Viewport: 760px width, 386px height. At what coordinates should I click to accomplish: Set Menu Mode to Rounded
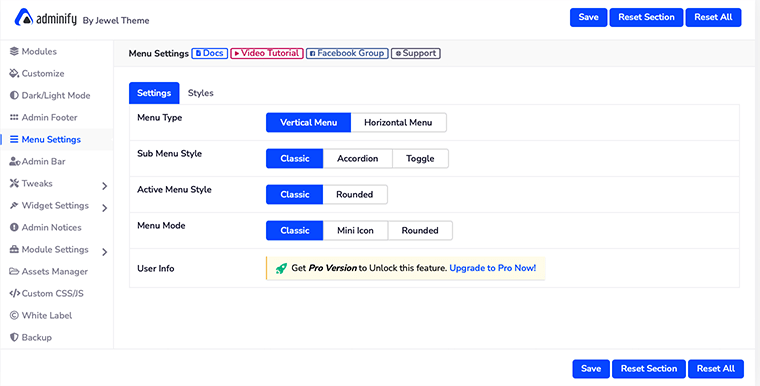click(x=420, y=231)
